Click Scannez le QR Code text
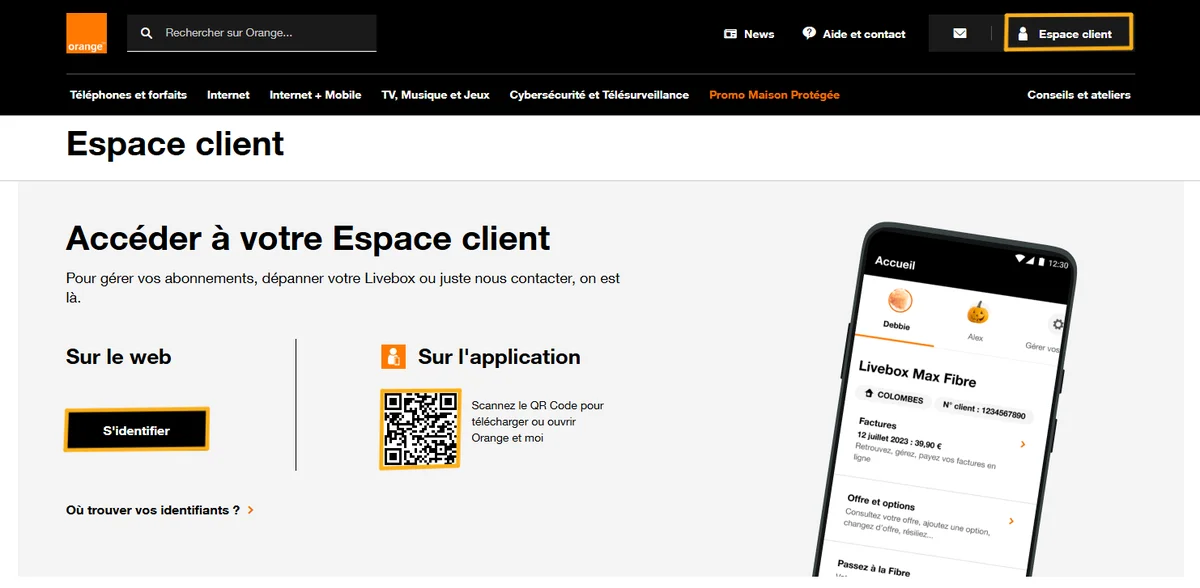The height and width of the screenshot is (588, 1200). [538, 422]
